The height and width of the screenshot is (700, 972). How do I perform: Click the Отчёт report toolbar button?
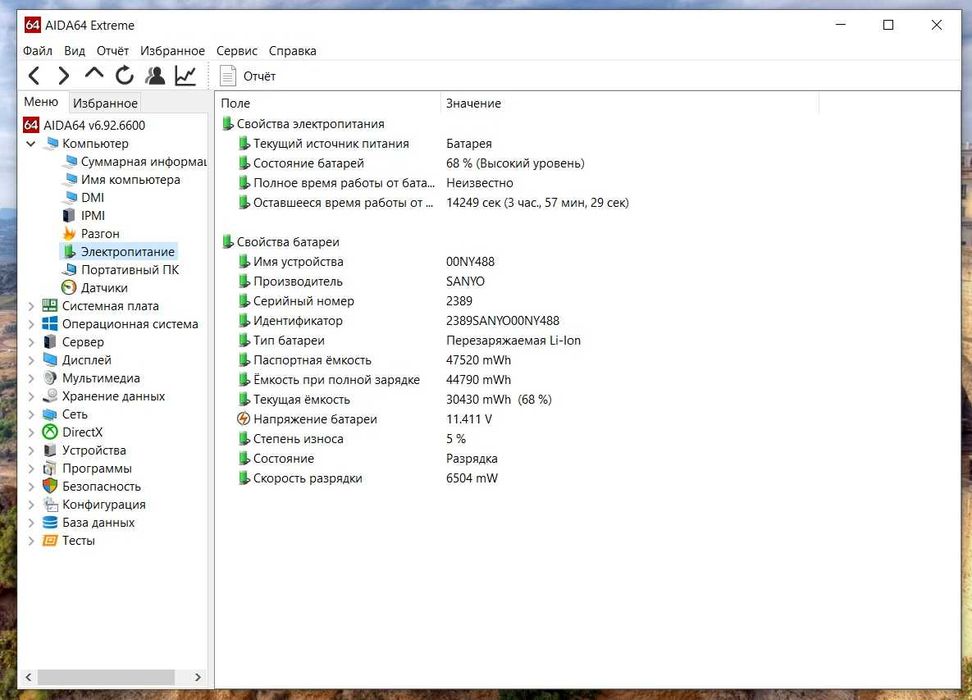[x=248, y=76]
